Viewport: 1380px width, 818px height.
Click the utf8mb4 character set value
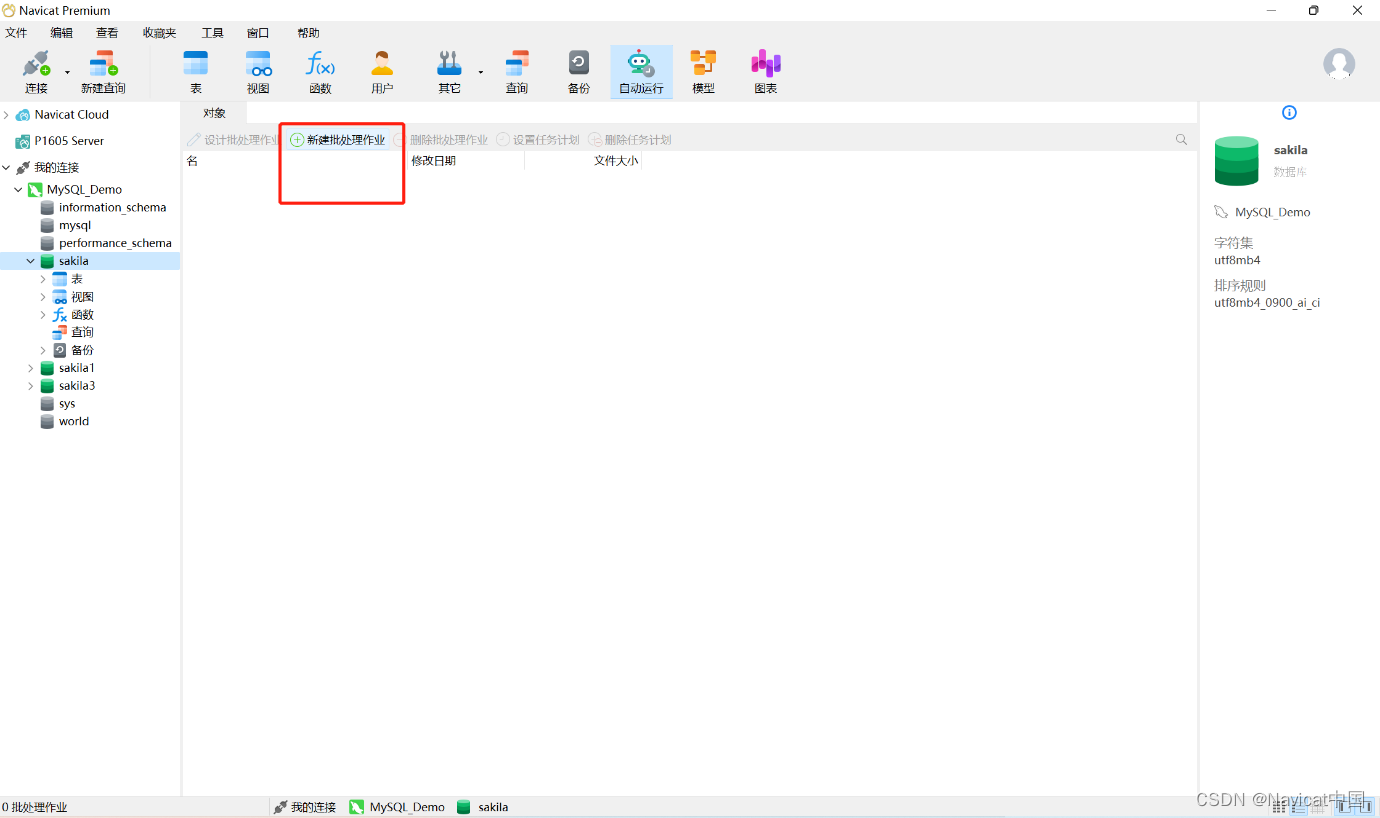(x=1237, y=260)
